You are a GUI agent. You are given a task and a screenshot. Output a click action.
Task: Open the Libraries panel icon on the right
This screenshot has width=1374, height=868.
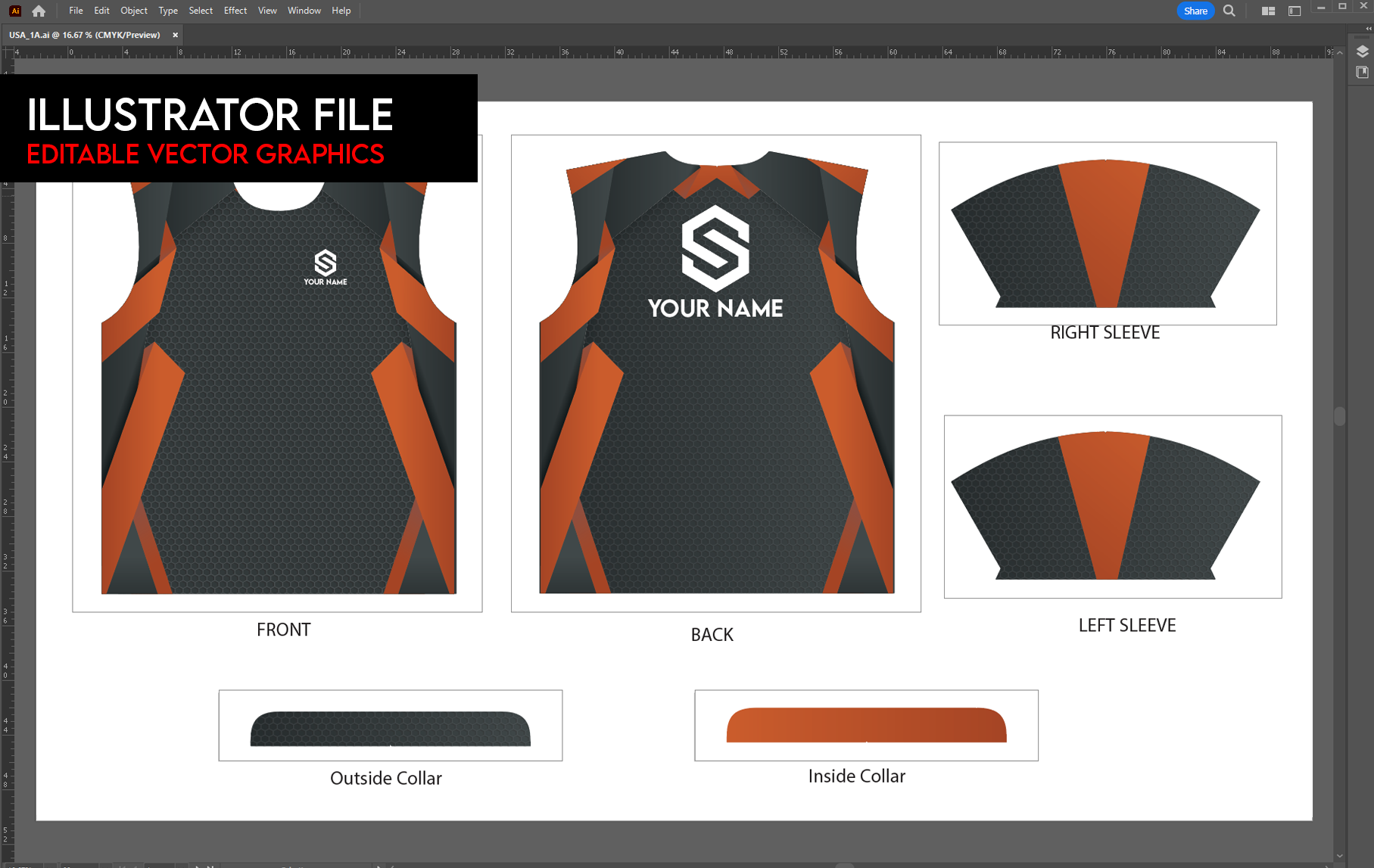(1362, 72)
